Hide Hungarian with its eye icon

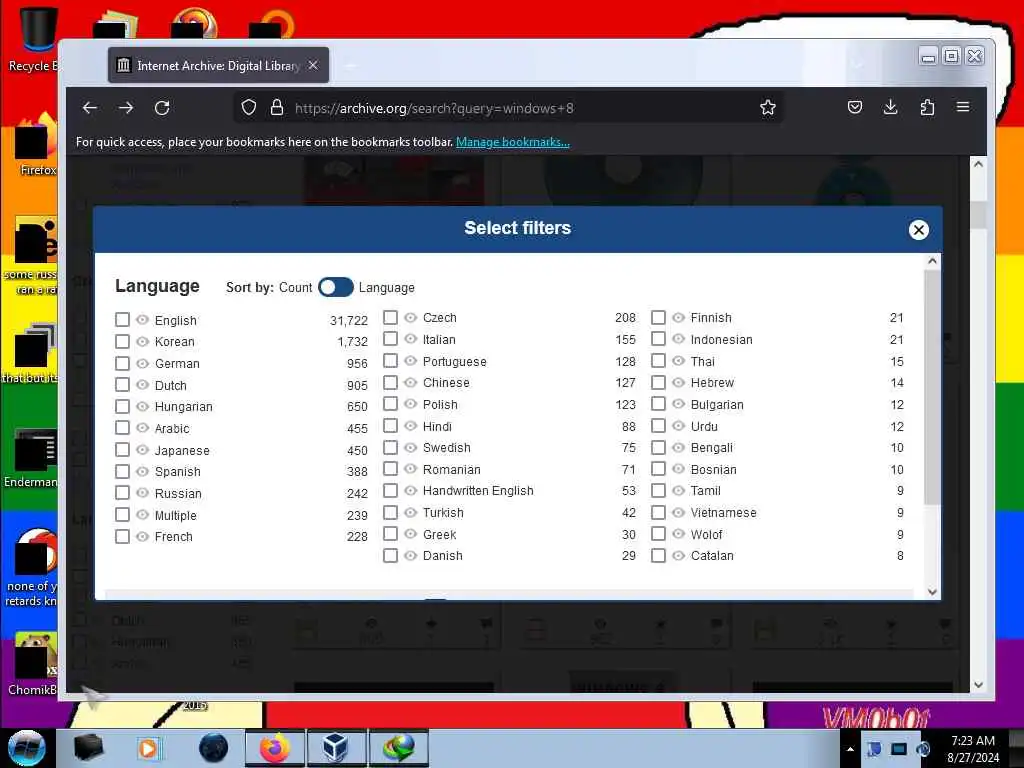point(142,406)
